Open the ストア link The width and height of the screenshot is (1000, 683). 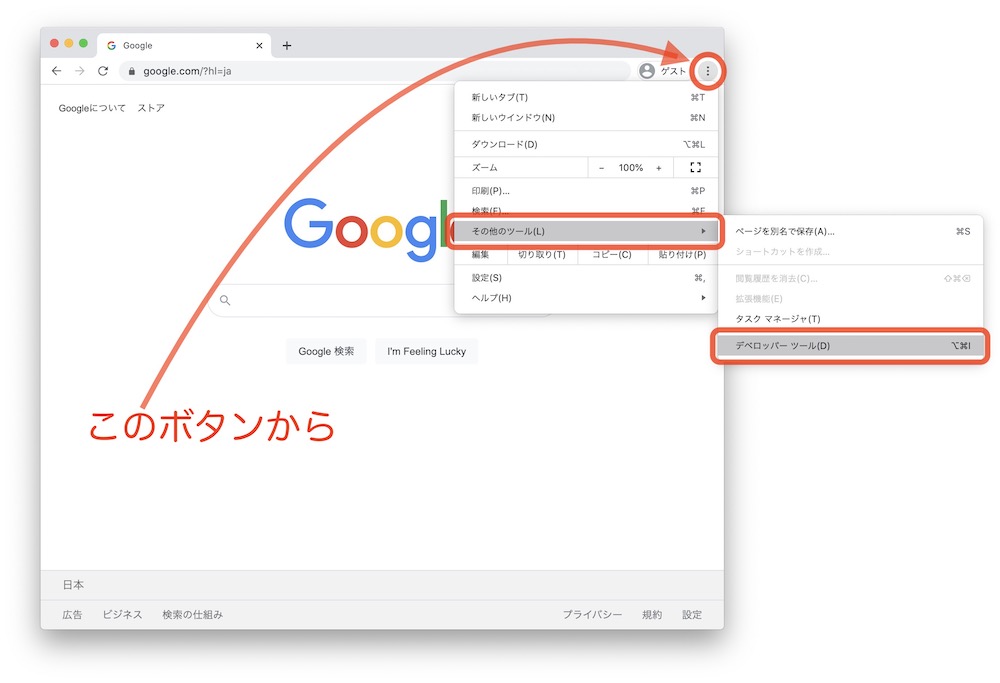151,108
